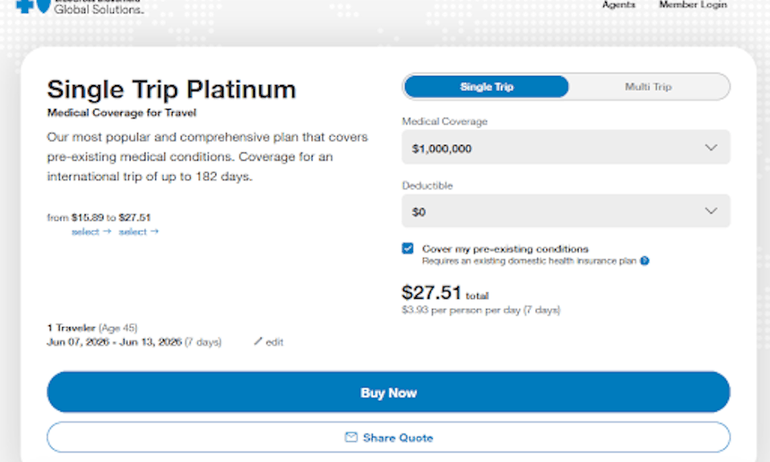Click the chevron arrow in the $1,000,000 field
This screenshot has height=462, width=770.
point(711,148)
